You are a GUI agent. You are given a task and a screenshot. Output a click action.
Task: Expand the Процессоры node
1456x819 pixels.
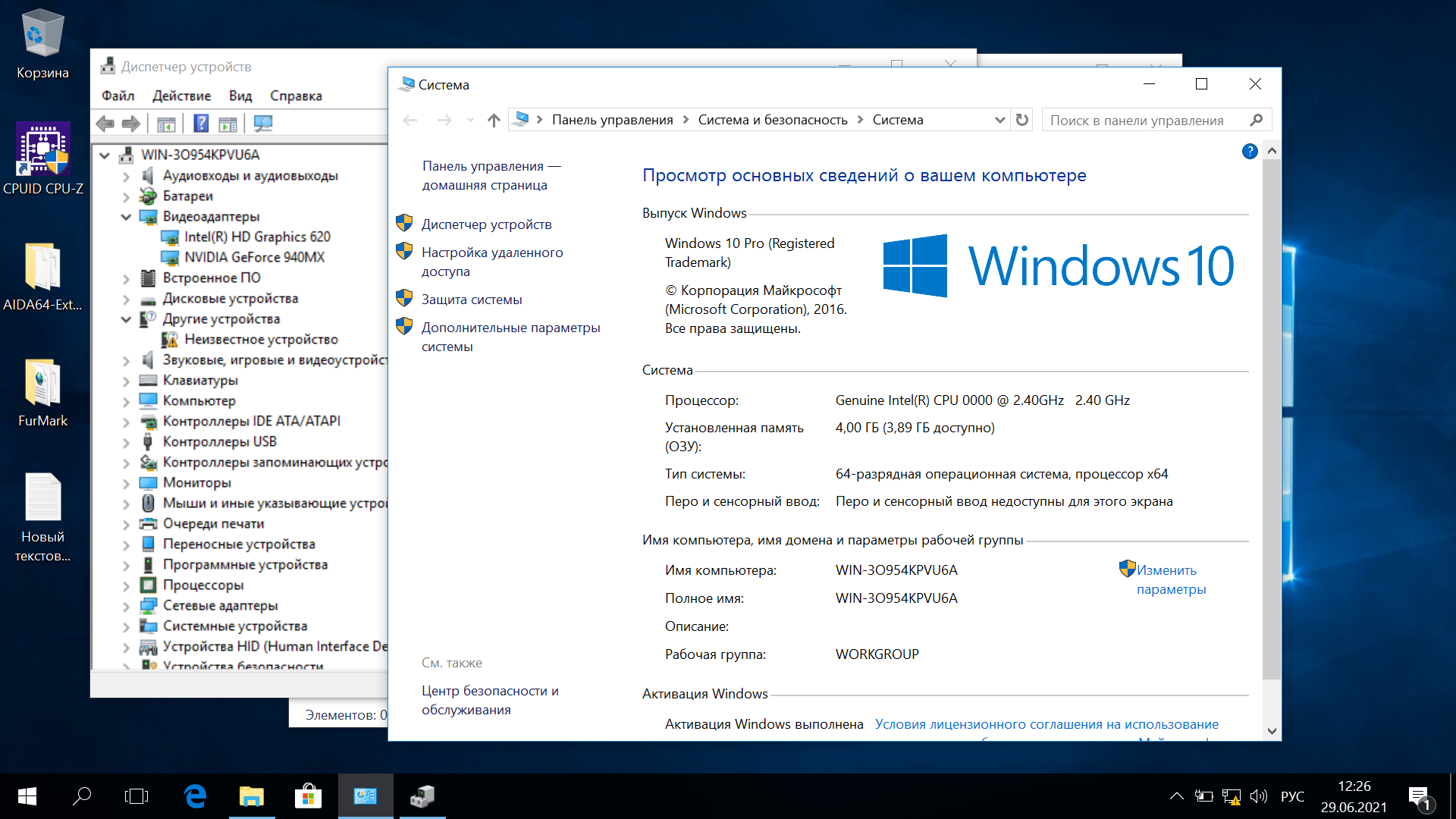(x=126, y=585)
